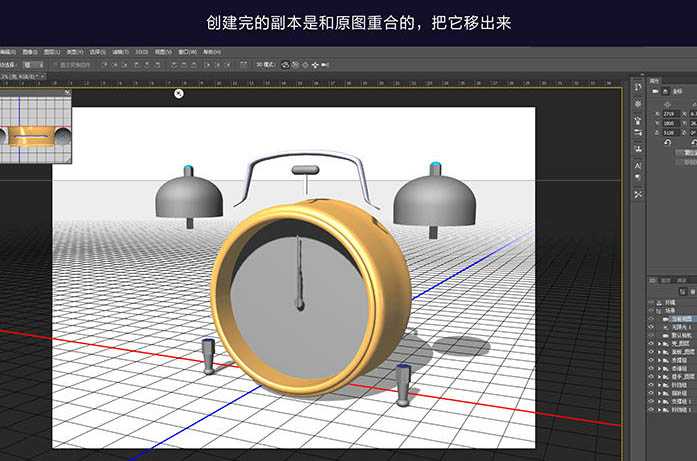Viewport: 697px width, 461px height.
Task: Open the 帮助(H) Help menu
Action: [212, 52]
